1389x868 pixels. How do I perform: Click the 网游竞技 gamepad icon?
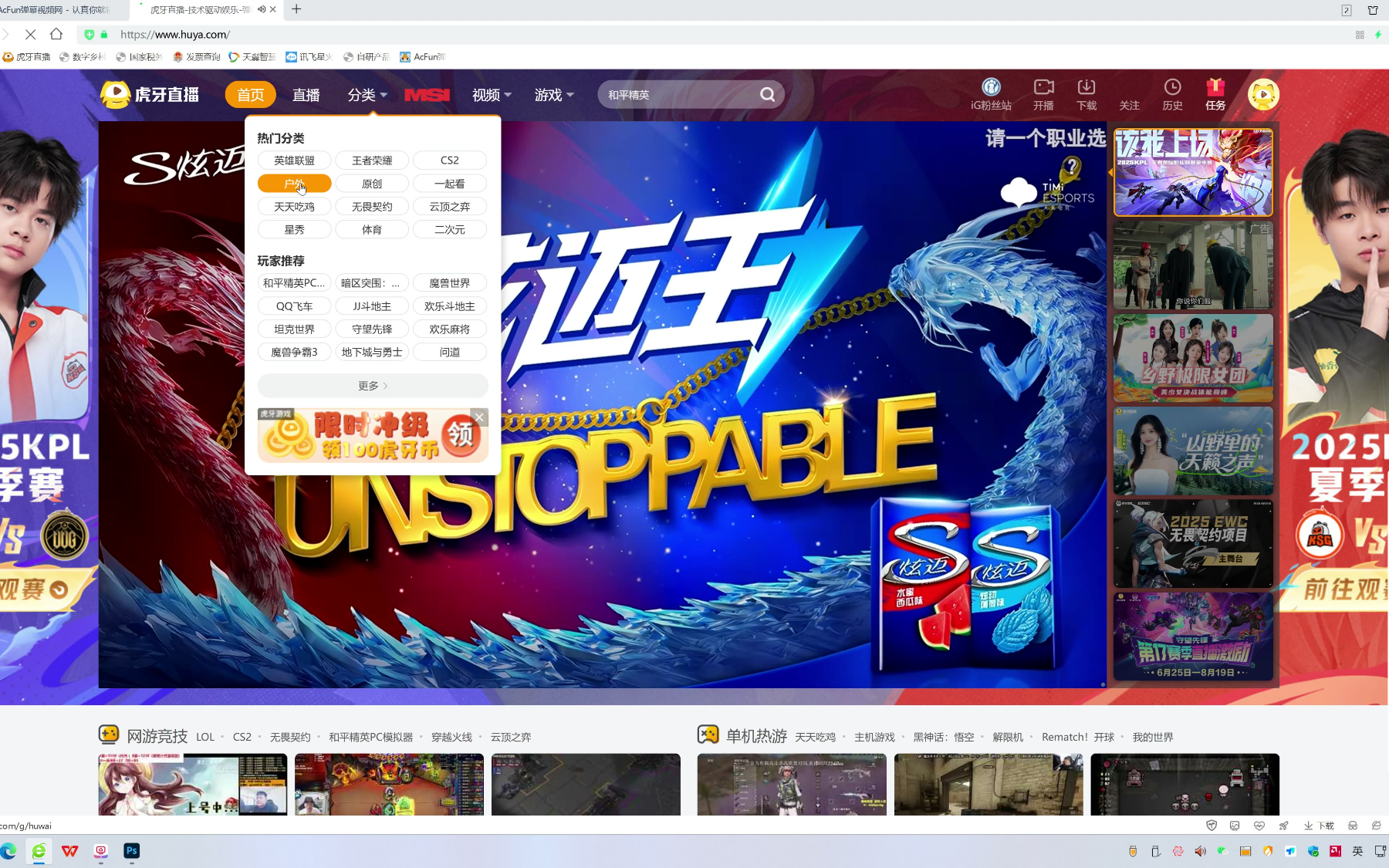coord(109,734)
